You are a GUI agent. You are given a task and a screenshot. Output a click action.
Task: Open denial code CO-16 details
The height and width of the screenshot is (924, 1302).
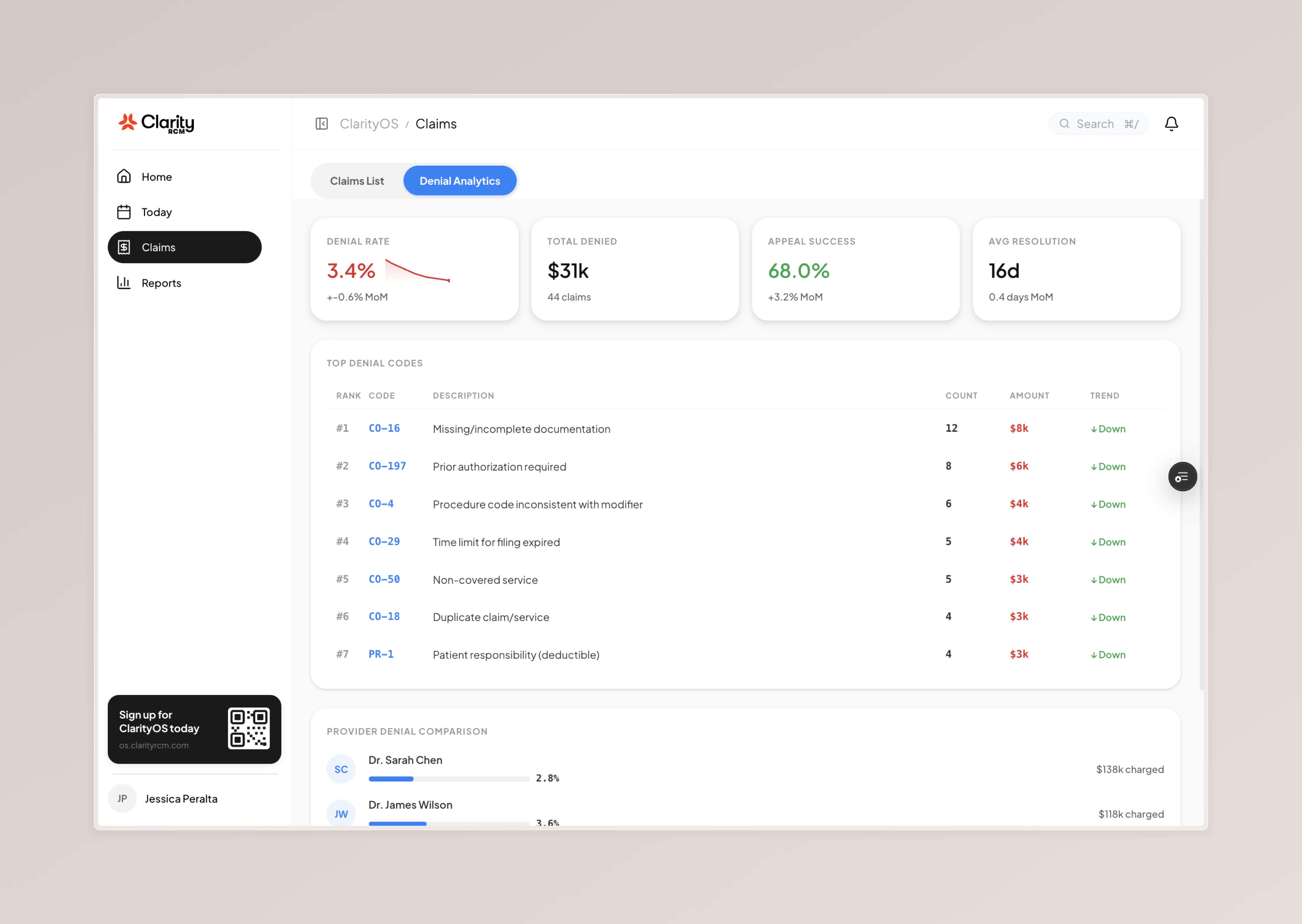(384, 428)
